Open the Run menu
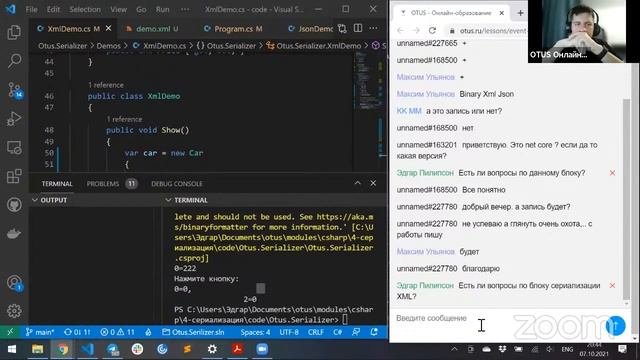640x360 pixels. coord(162,9)
